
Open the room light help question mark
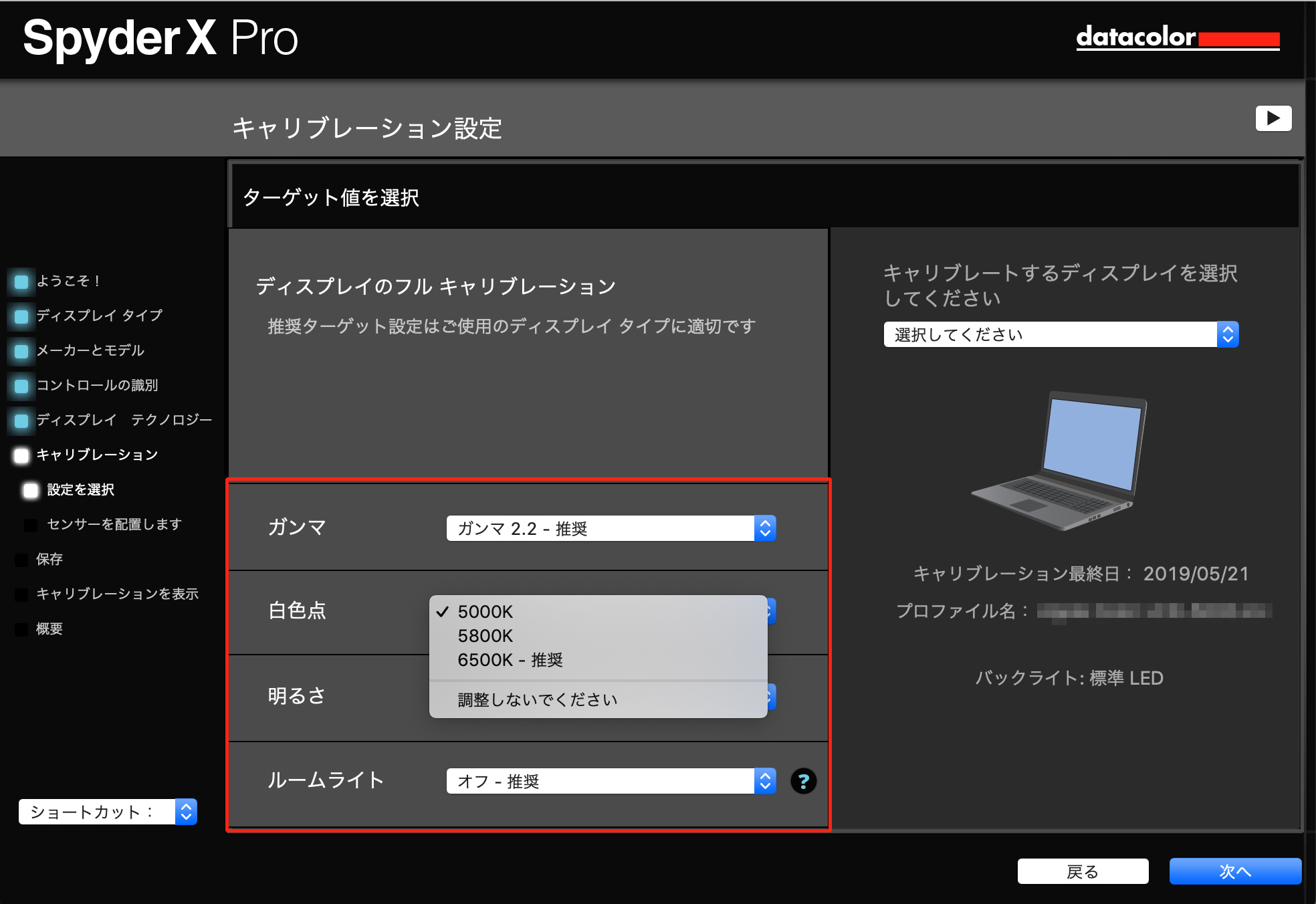pyautogui.click(x=803, y=781)
